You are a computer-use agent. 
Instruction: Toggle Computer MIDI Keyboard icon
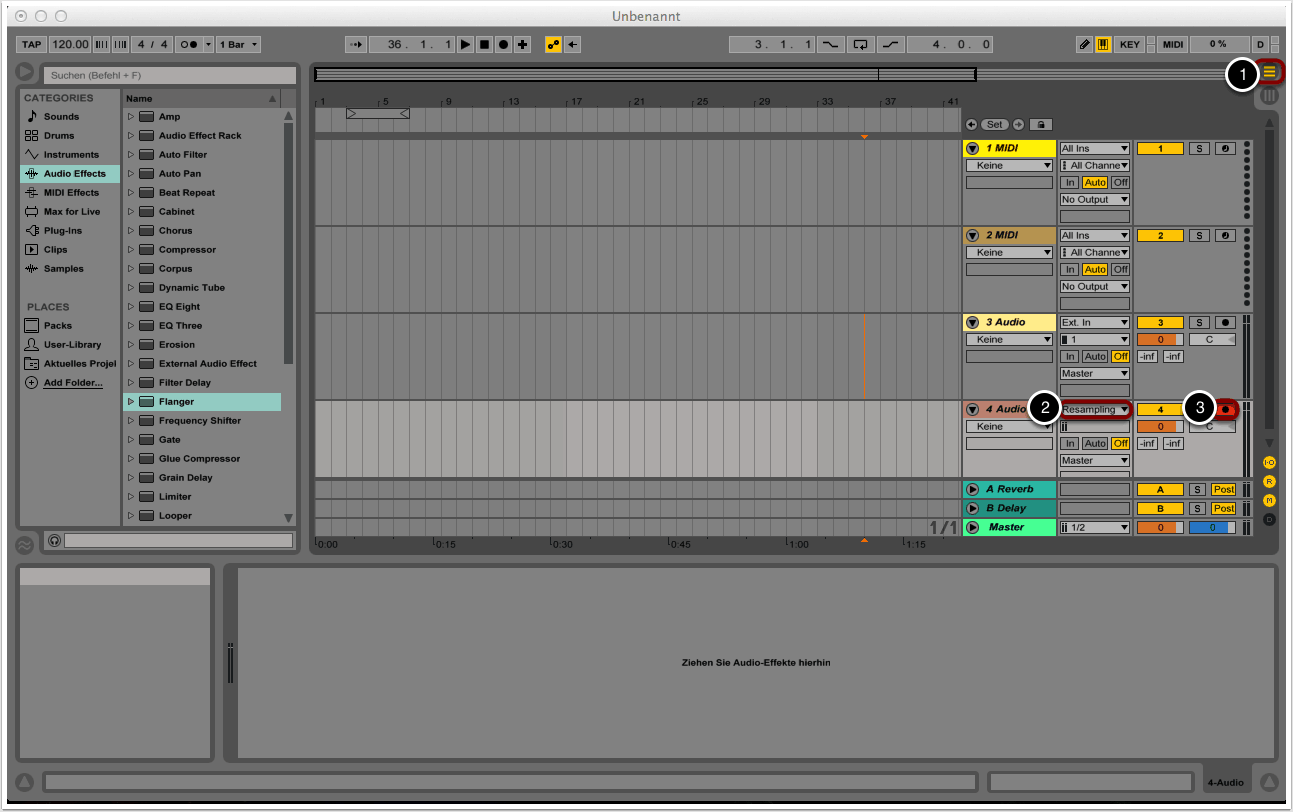pos(1103,45)
